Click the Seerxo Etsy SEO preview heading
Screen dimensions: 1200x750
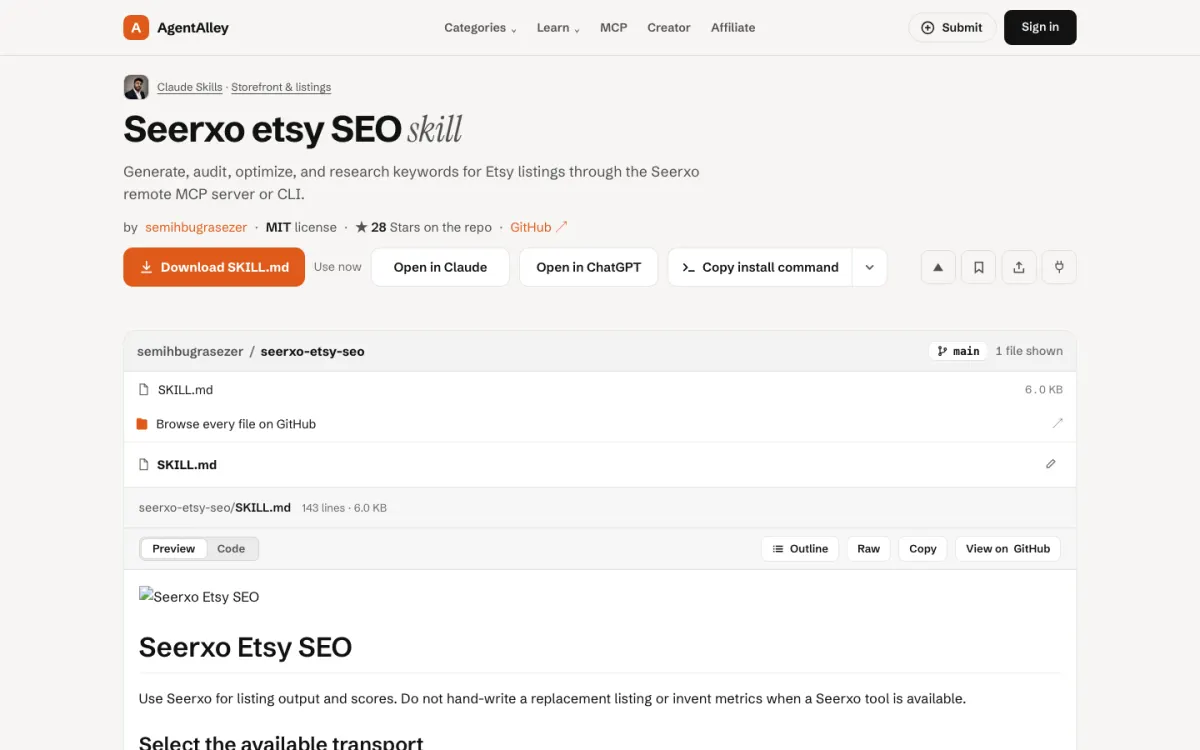click(x=245, y=647)
